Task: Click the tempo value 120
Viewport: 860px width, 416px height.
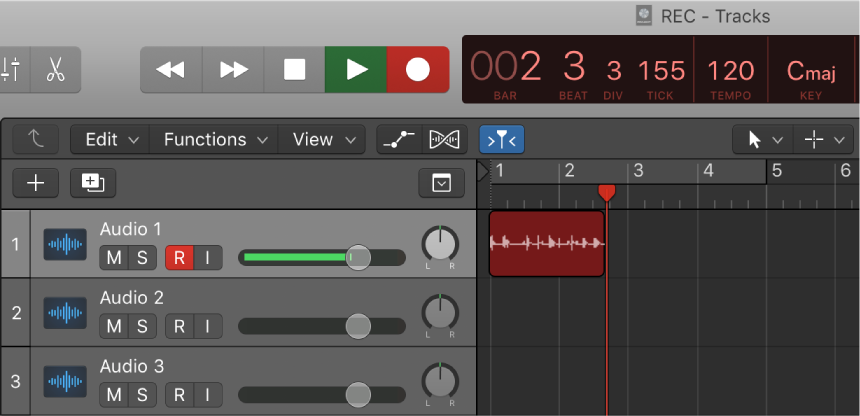Action: [731, 71]
